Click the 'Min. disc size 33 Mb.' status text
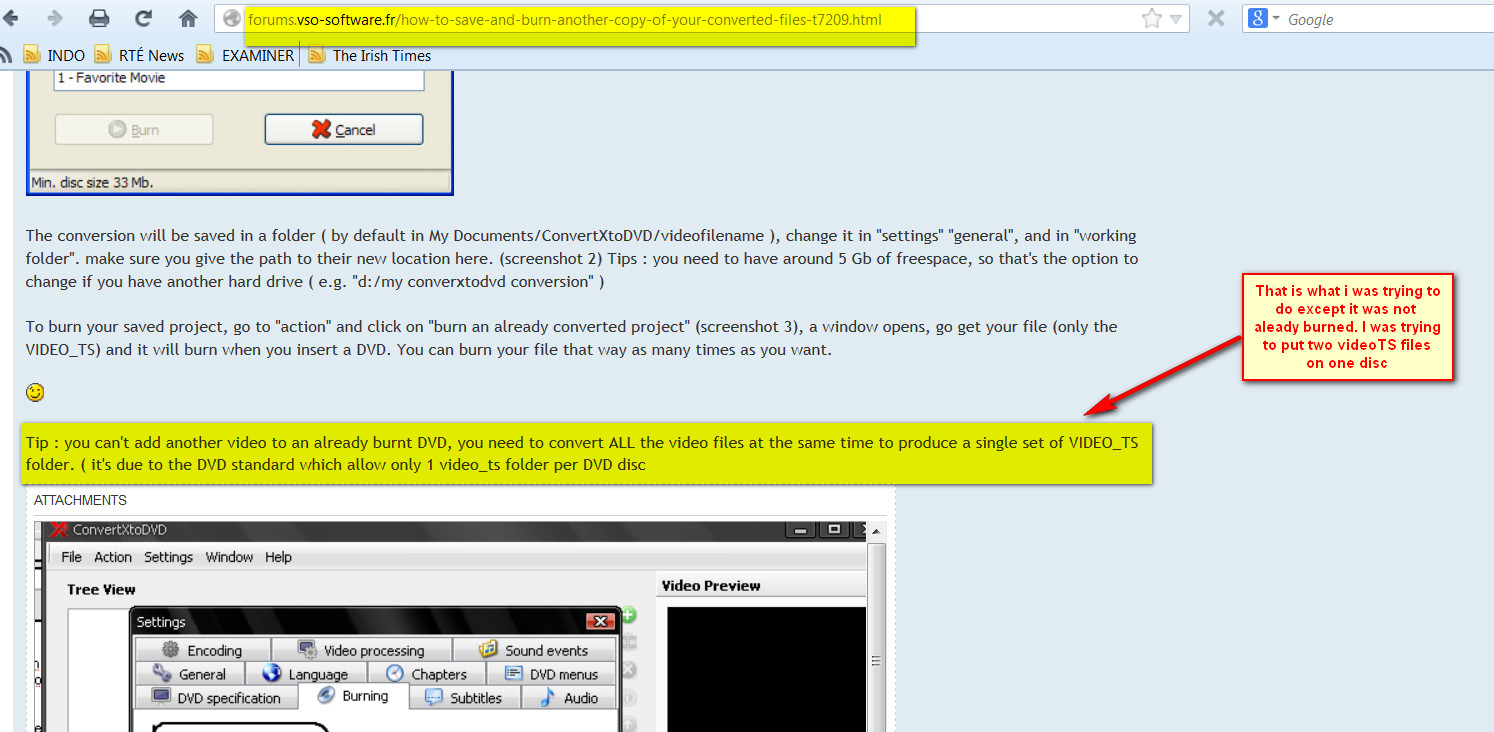This screenshot has height=732, width=1494. click(x=92, y=182)
